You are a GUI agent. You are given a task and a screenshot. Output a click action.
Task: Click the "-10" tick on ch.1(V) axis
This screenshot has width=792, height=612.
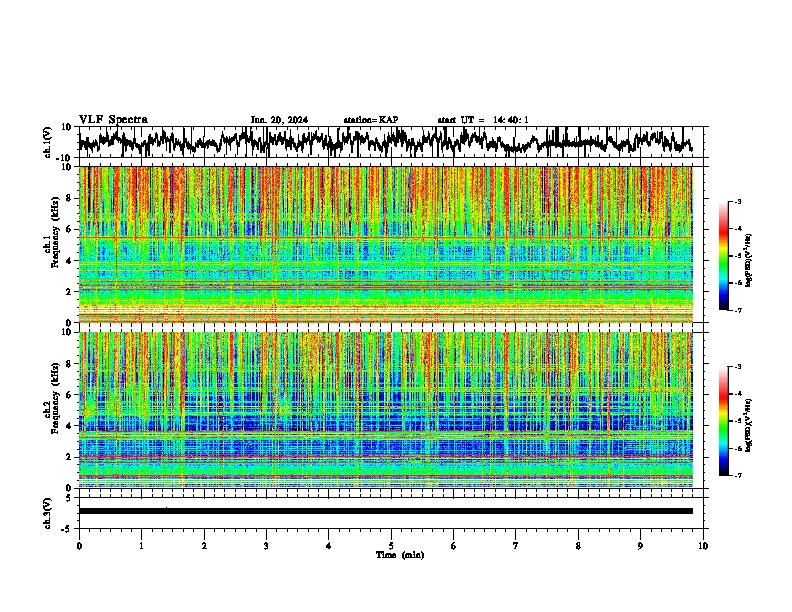click(65, 158)
